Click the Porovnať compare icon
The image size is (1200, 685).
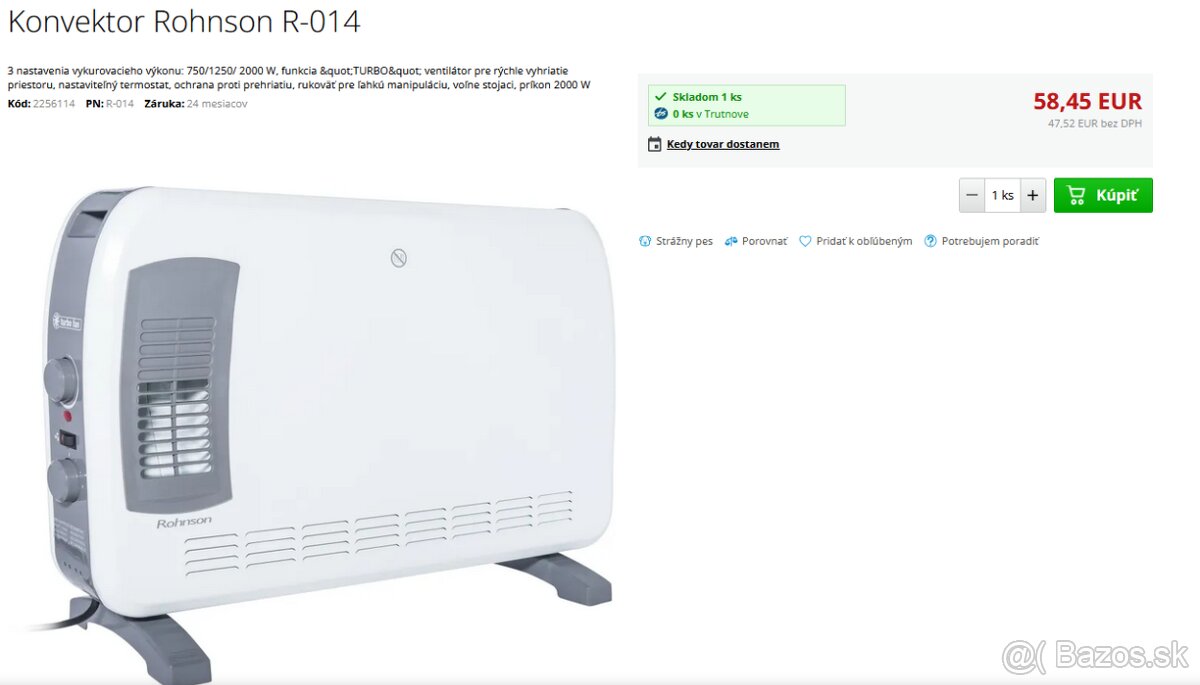coord(731,241)
